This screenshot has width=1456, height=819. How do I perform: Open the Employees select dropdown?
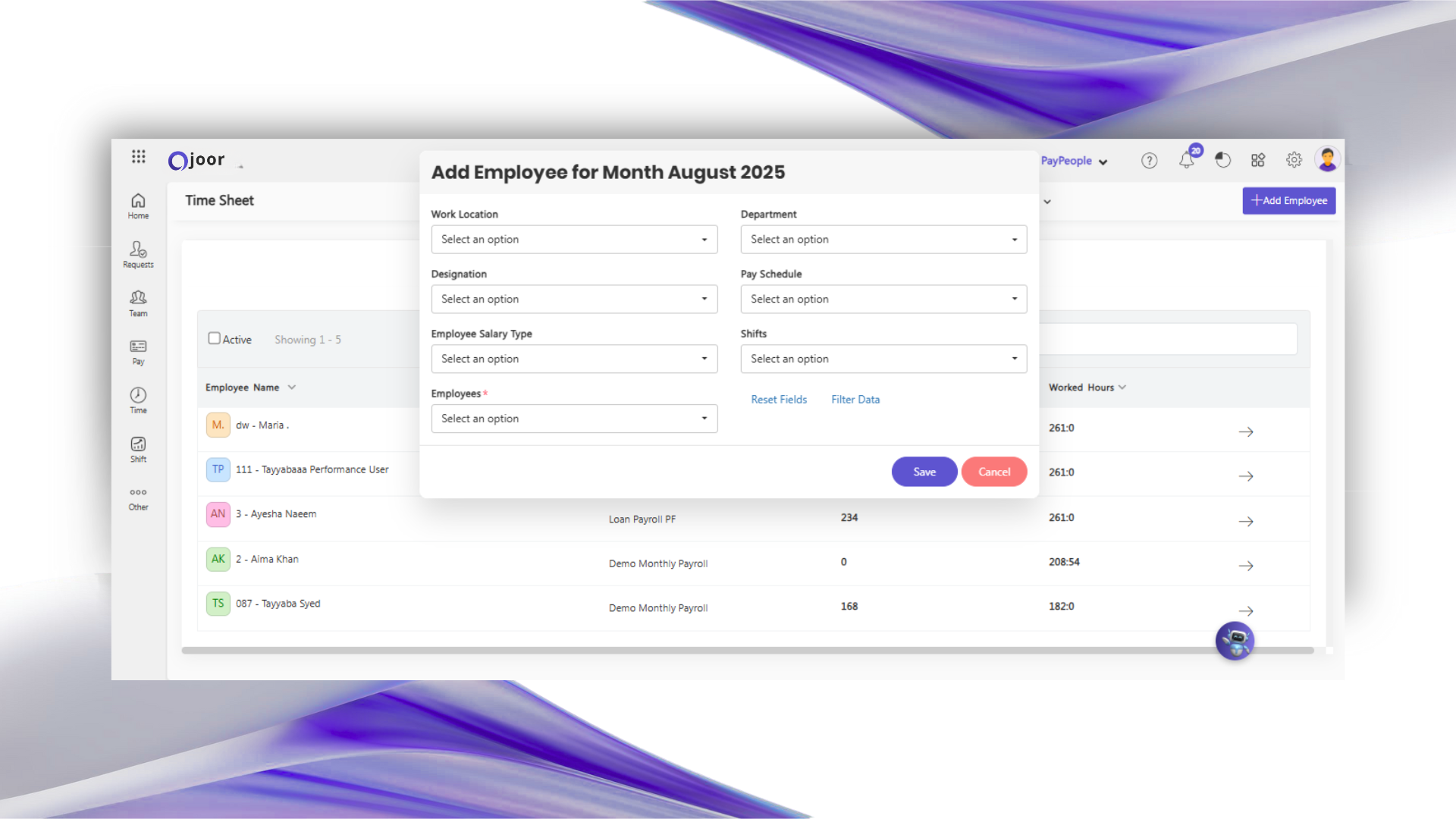click(574, 419)
